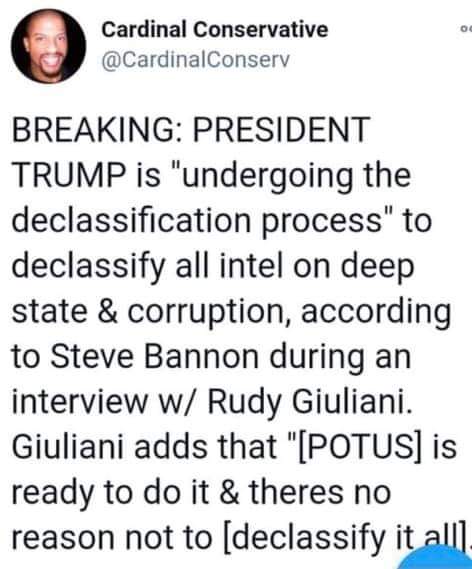The width and height of the screenshot is (472, 569).
Task: Click the name Rudy Giuliani in tweet
Action: point(310,404)
